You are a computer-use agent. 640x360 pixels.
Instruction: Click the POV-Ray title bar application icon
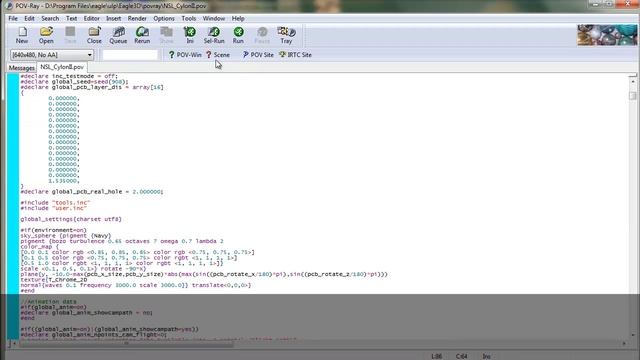[9, 6]
